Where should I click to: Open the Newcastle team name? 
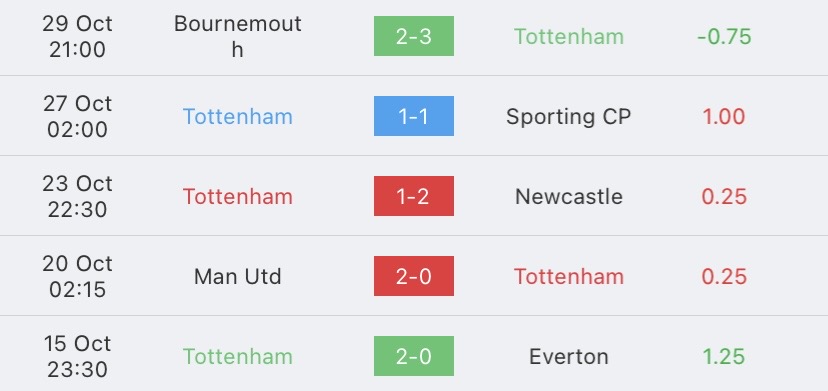pyautogui.click(x=569, y=197)
